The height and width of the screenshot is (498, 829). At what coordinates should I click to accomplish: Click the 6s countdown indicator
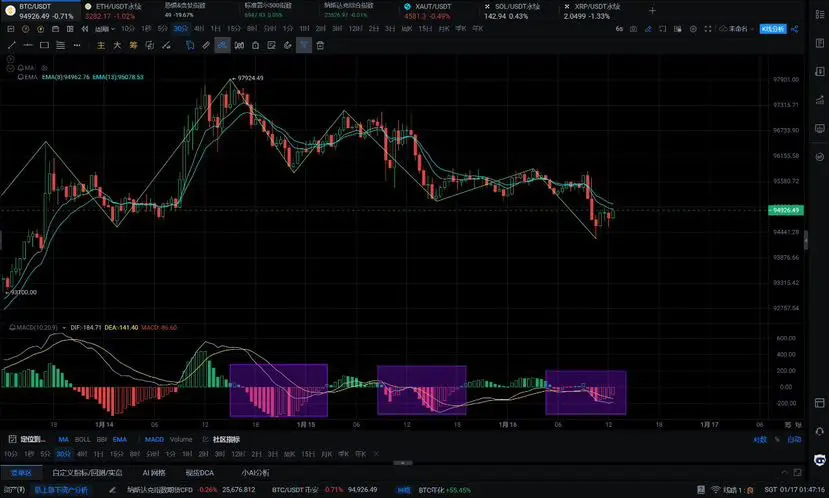coord(619,29)
